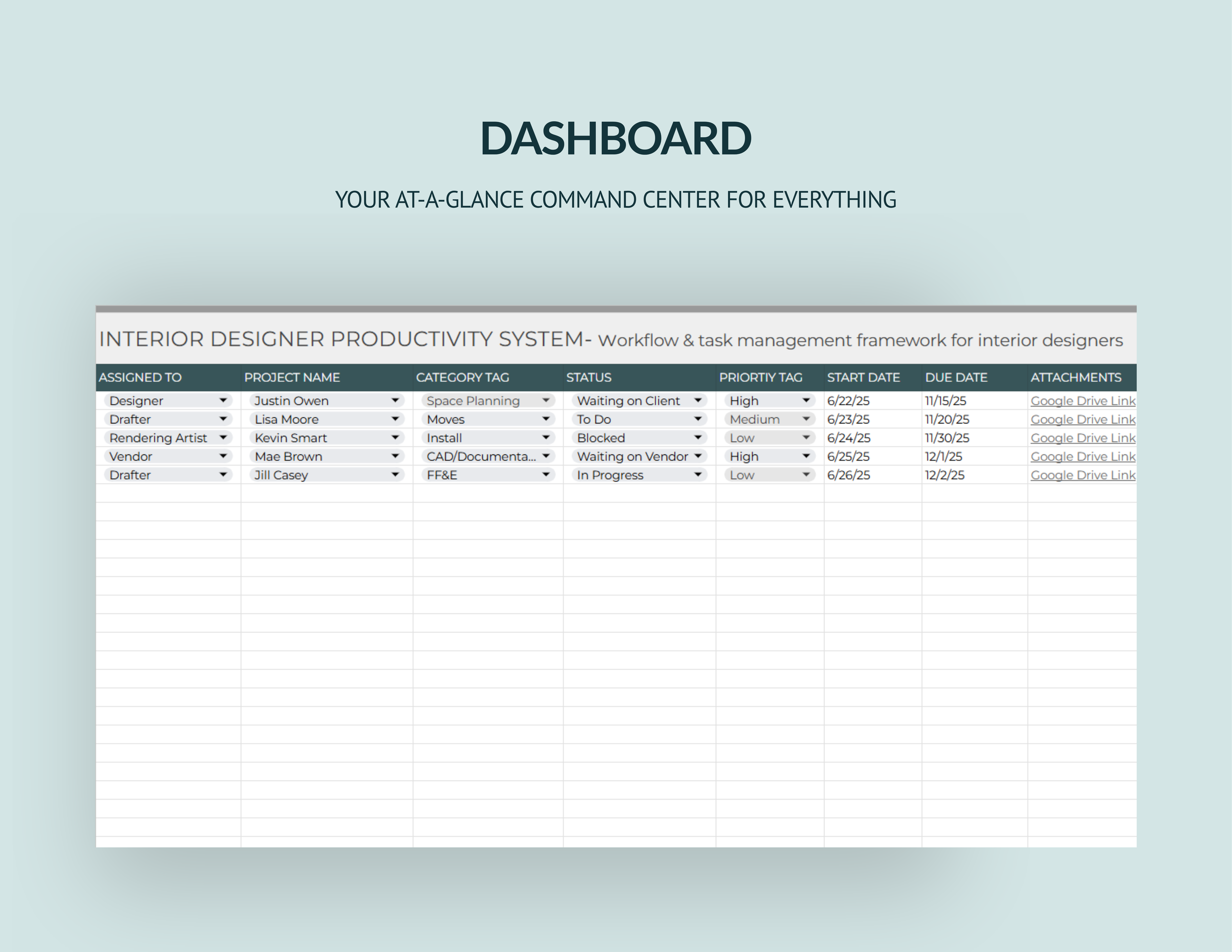The width and height of the screenshot is (1232, 952).
Task: Click the ATTACHMENTS column header
Action: (1075, 377)
